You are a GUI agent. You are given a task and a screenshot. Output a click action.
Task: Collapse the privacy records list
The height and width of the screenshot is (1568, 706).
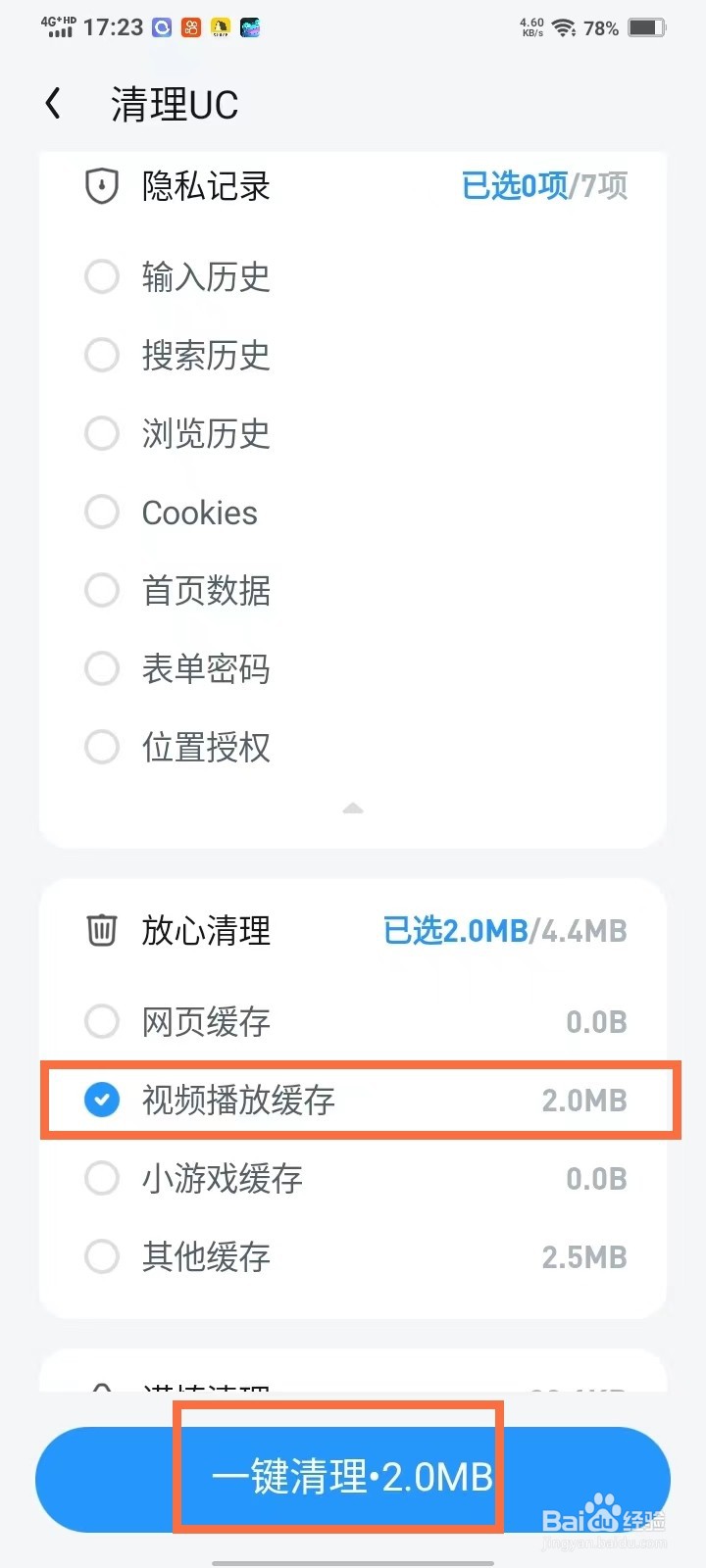[353, 808]
